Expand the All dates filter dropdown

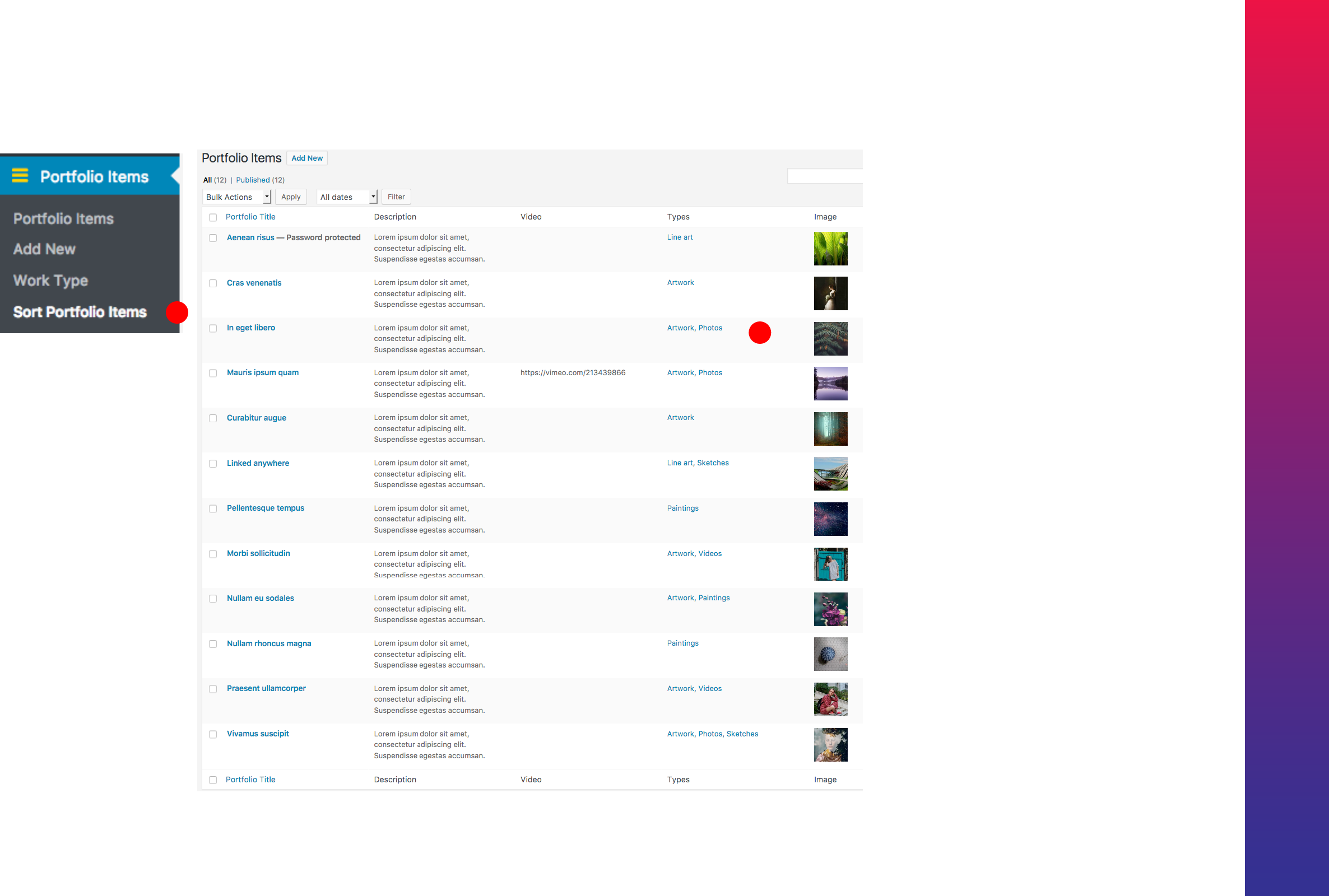coord(347,197)
